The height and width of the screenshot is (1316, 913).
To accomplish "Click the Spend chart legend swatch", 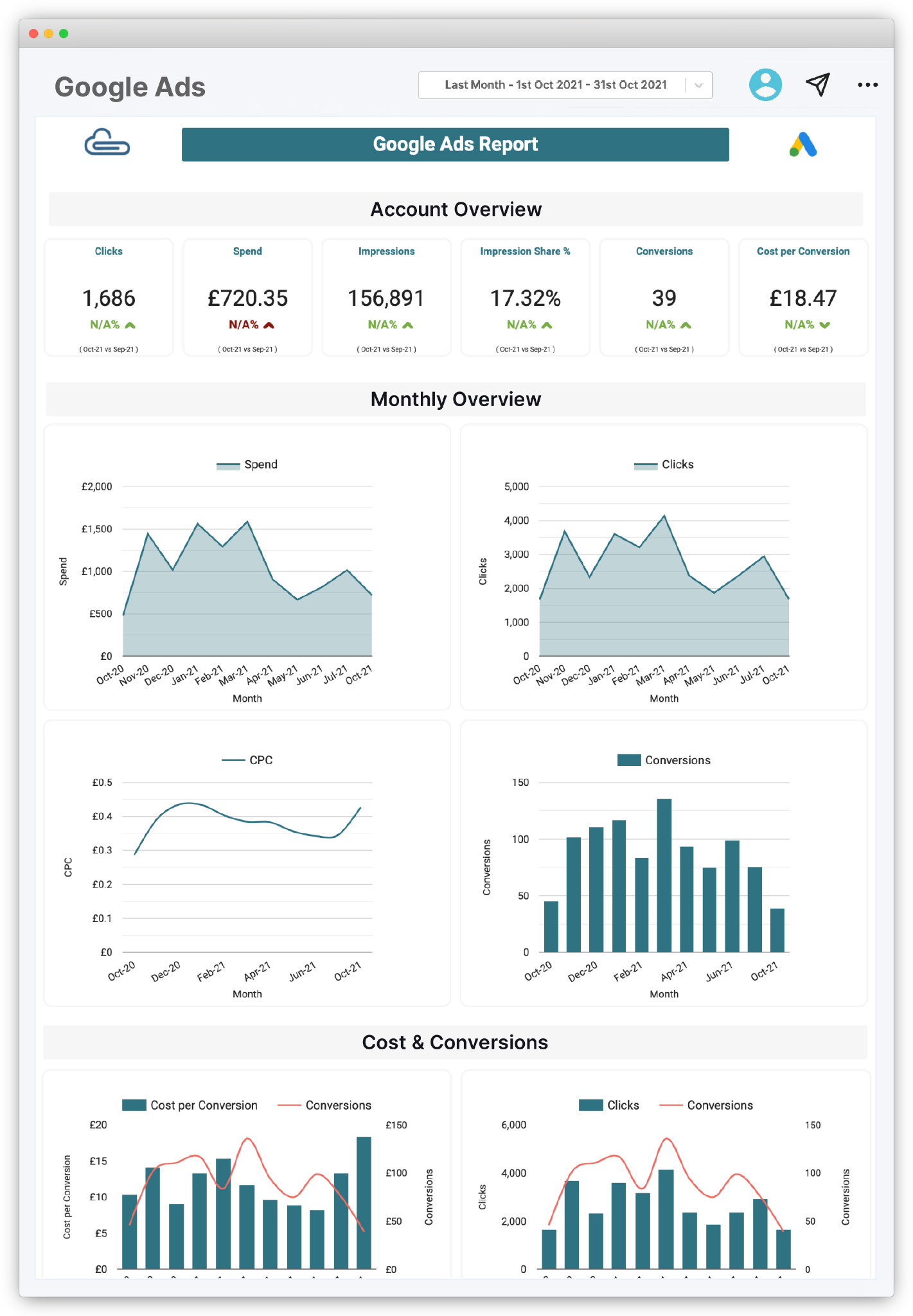I will [x=228, y=465].
